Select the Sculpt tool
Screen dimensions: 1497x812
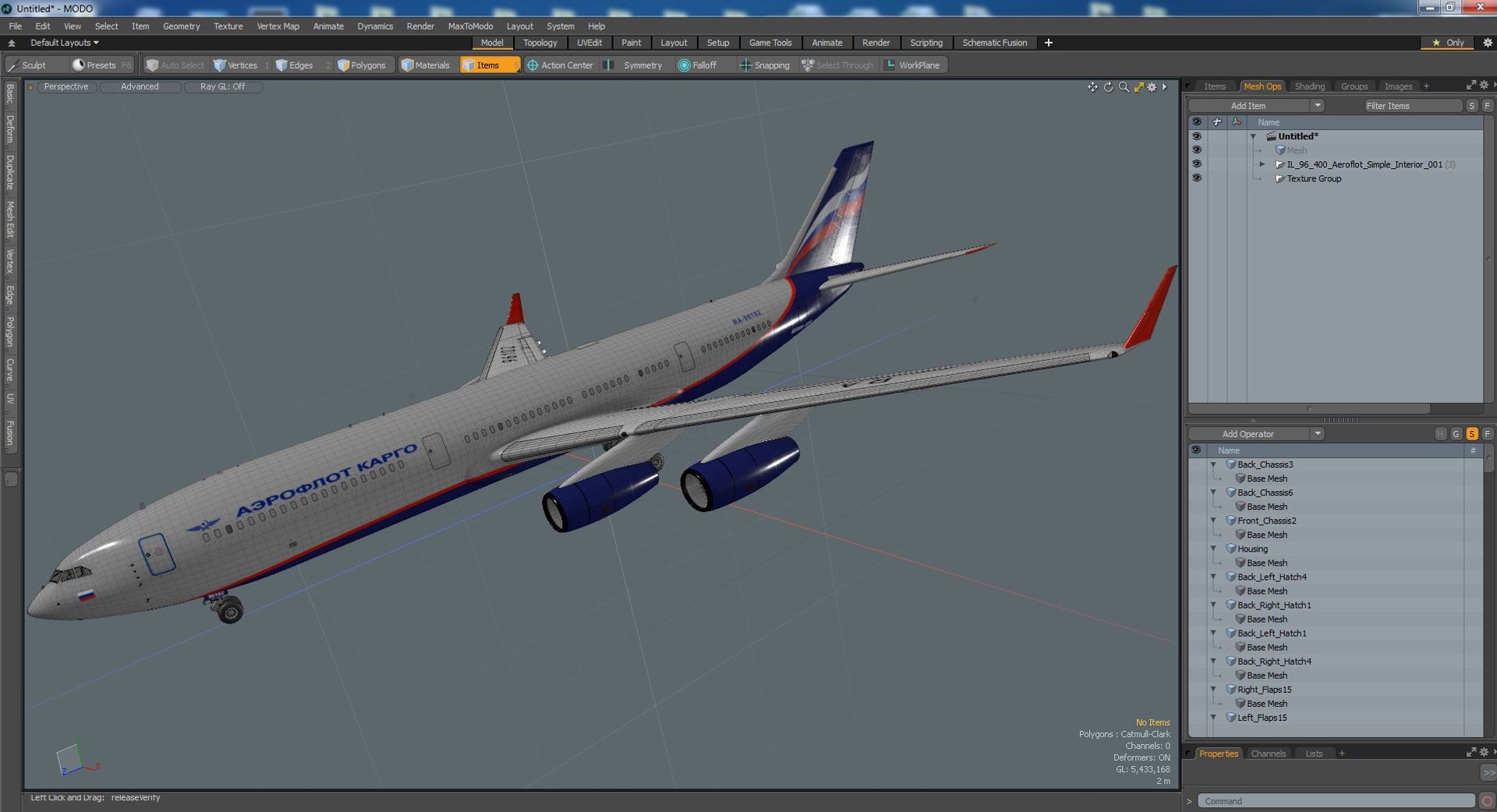[27, 65]
